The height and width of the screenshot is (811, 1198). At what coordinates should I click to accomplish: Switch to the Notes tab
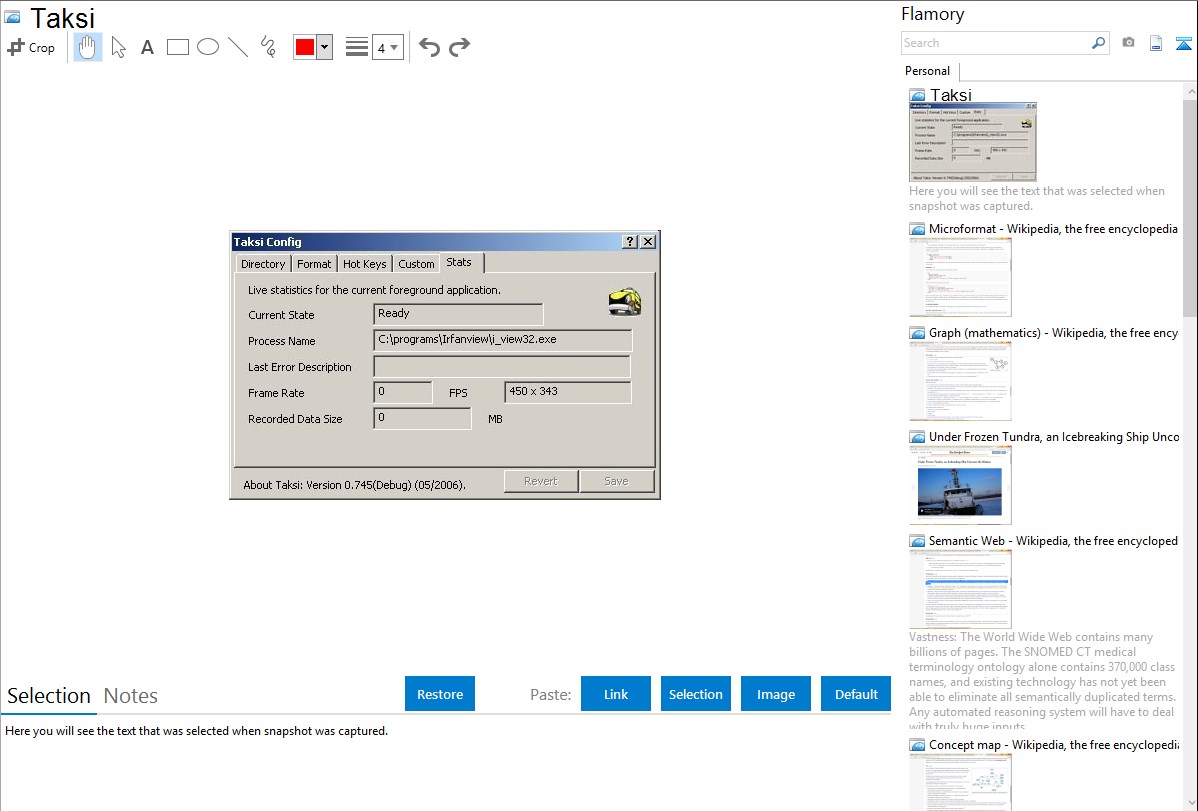tap(131, 696)
